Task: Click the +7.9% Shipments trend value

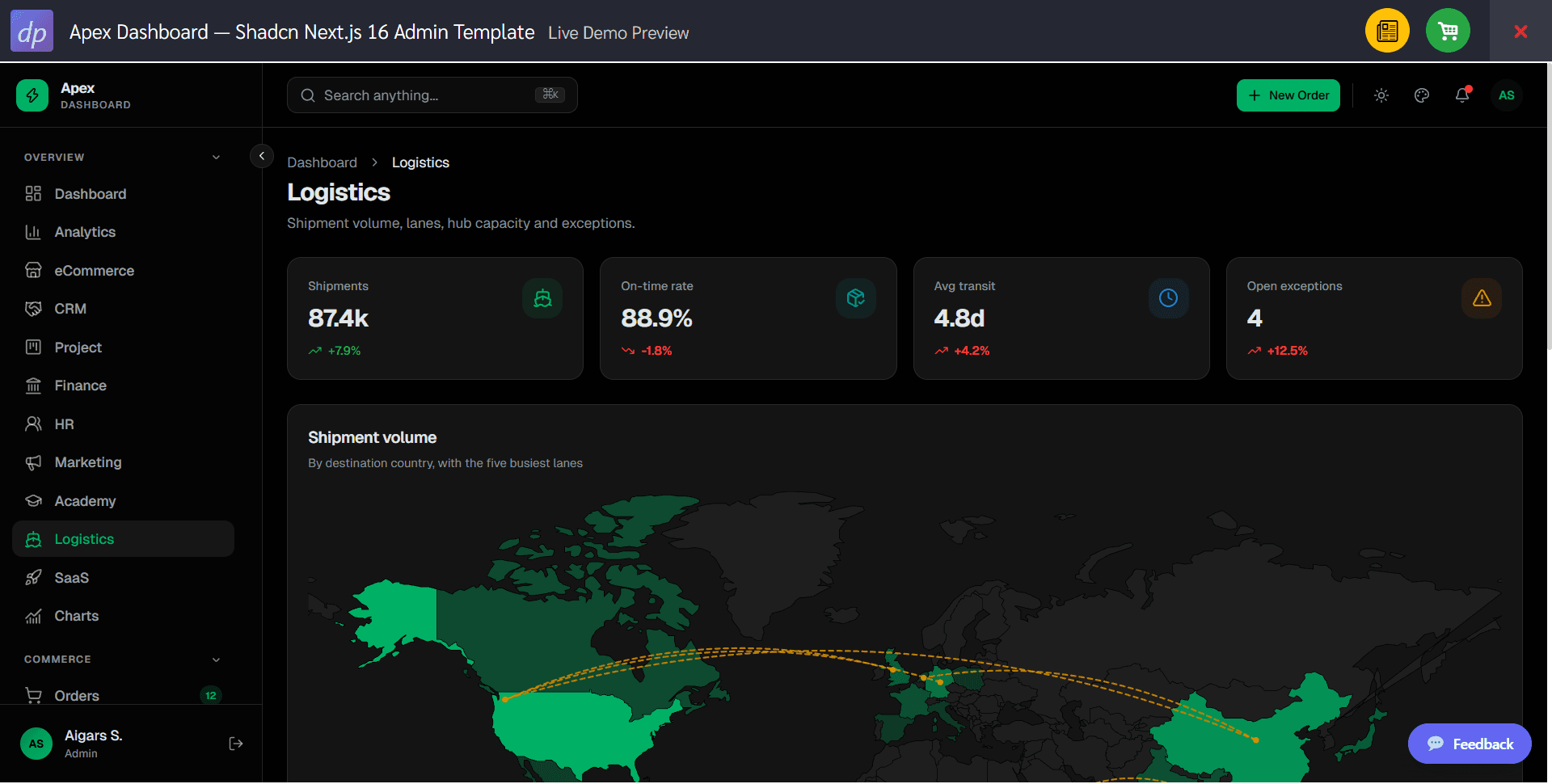Action: pos(344,351)
